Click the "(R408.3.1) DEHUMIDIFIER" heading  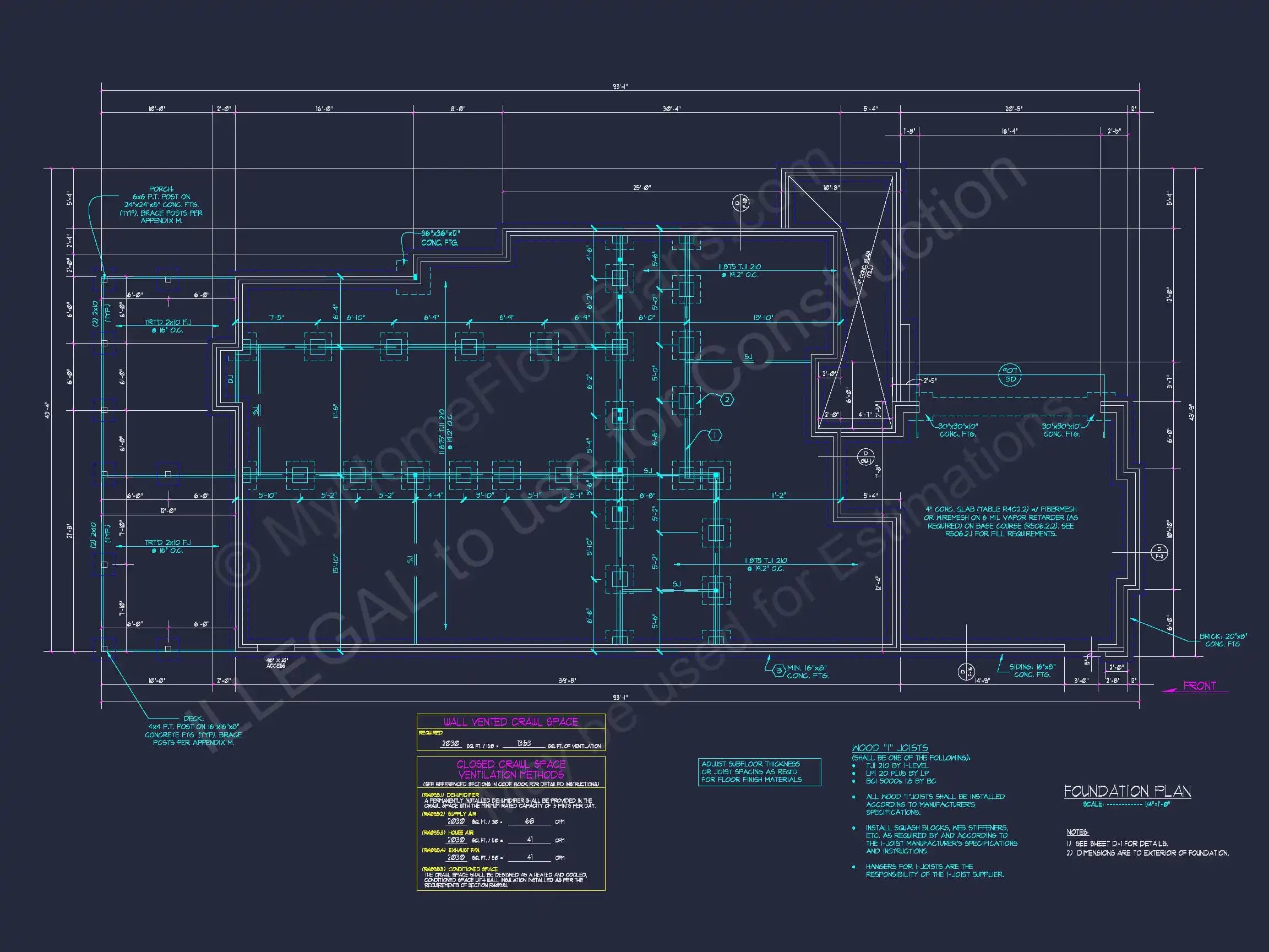click(x=450, y=795)
